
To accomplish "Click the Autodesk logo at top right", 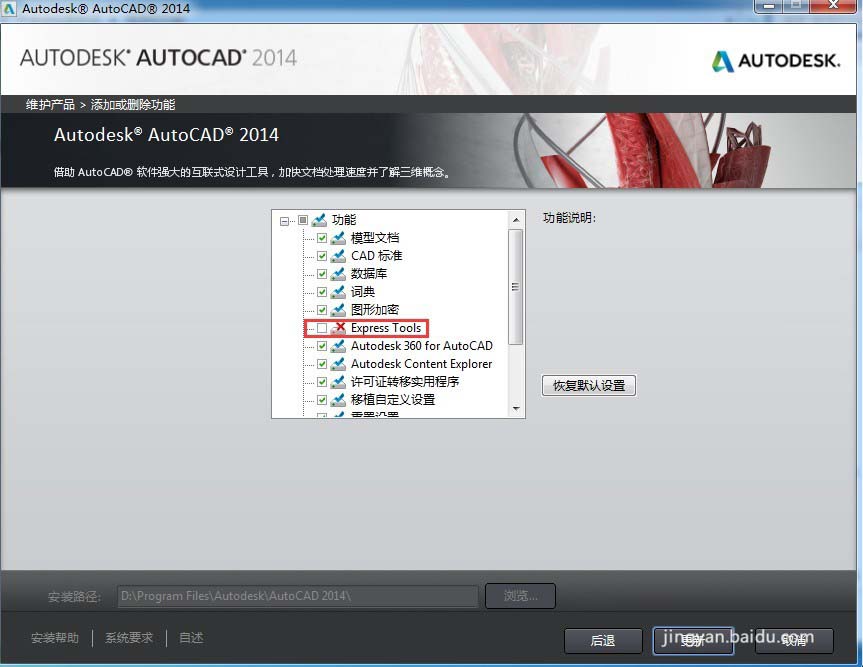I will (776, 61).
